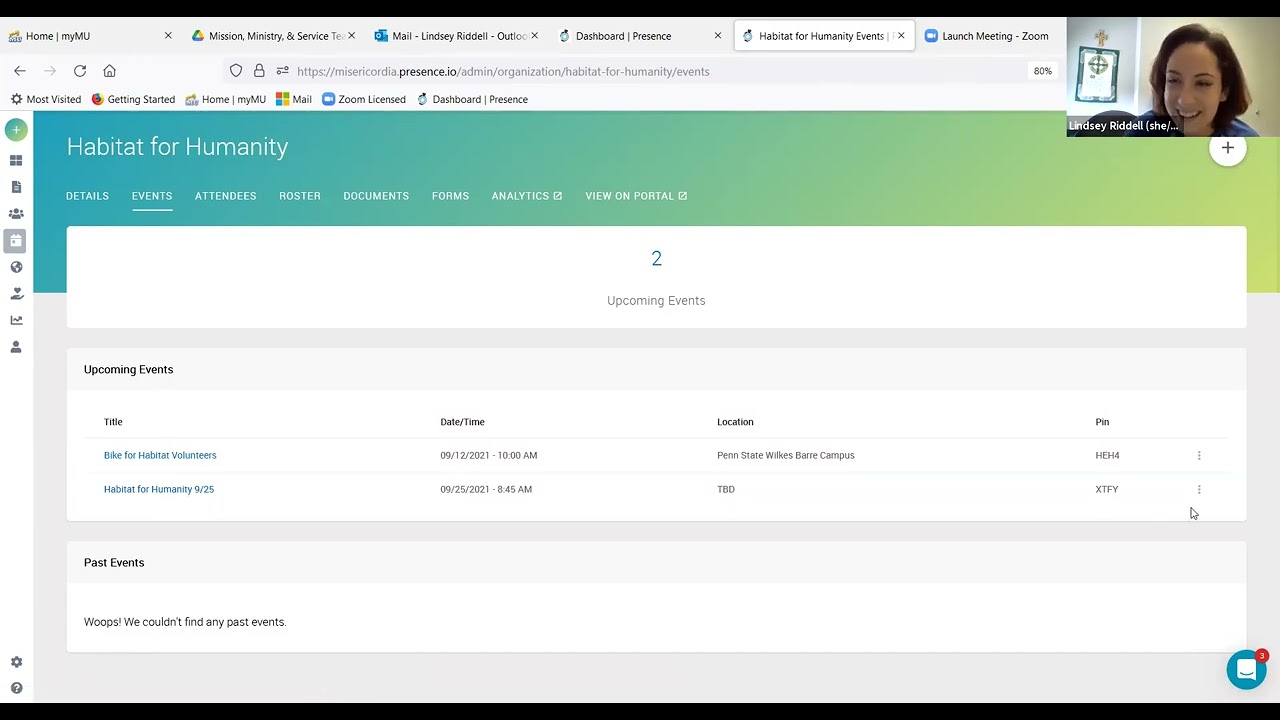Open Zoom Licensed bookmark

click(x=364, y=99)
